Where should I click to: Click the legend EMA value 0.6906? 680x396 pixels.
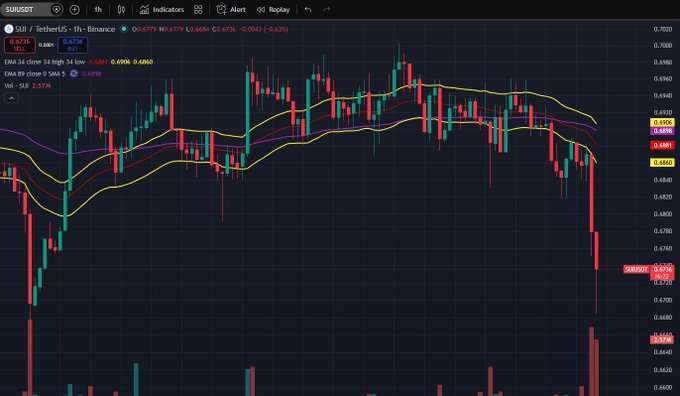click(121, 62)
